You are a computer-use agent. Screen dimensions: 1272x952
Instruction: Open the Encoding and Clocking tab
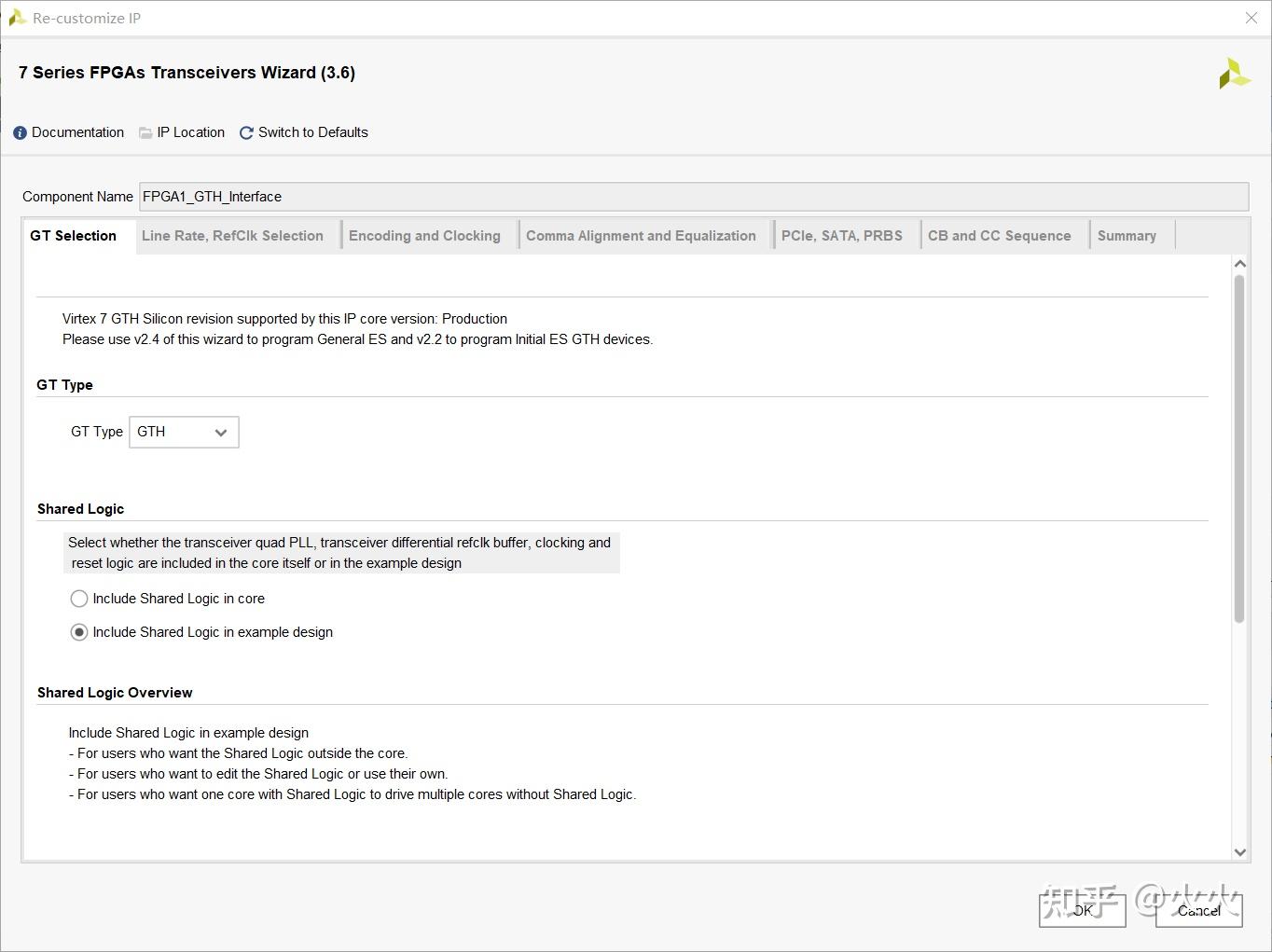[x=424, y=236]
